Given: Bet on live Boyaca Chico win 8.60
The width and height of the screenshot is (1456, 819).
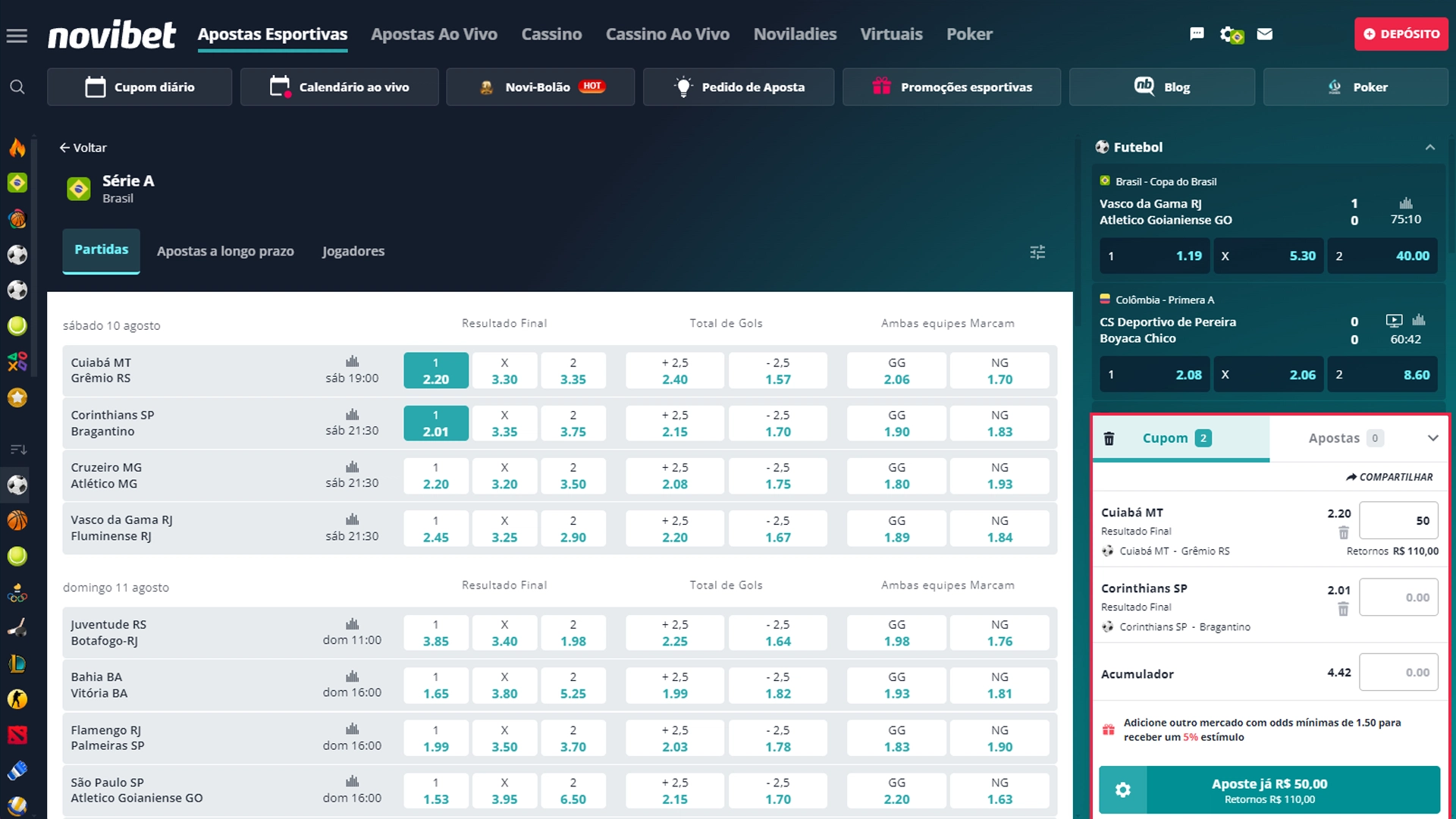Looking at the screenshot, I should 1382,375.
